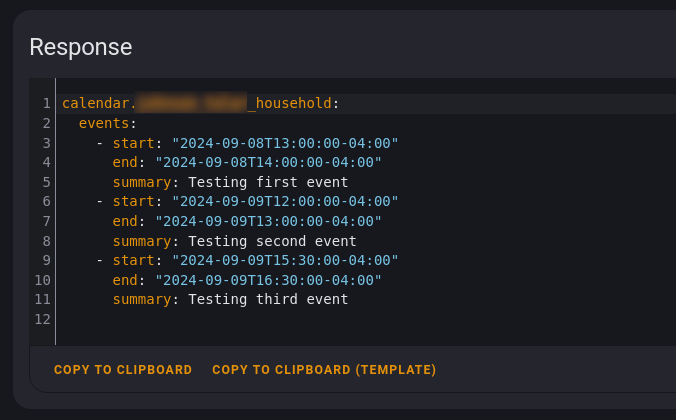Click end time of first event
676x420 pixels.
tap(268, 162)
